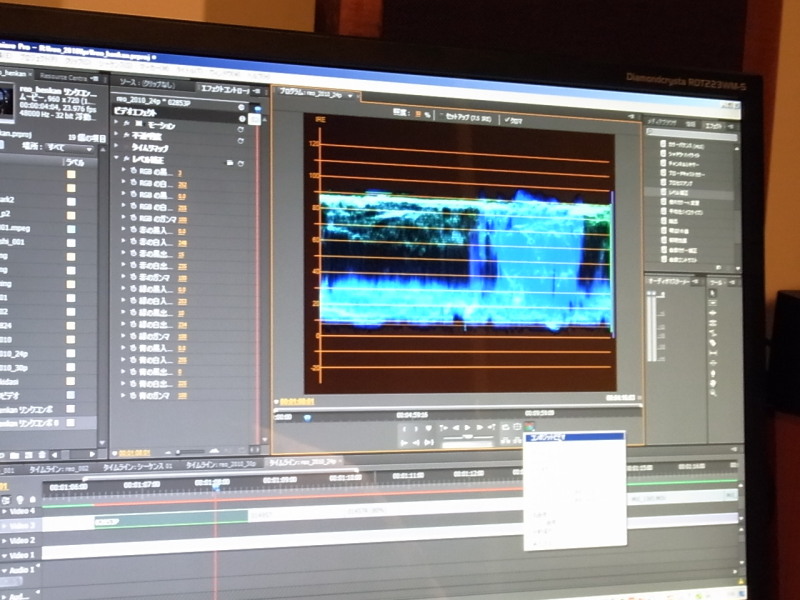This screenshot has width=800, height=600.
Task: Click the Safe Margins icon
Action: (x=517, y=427)
